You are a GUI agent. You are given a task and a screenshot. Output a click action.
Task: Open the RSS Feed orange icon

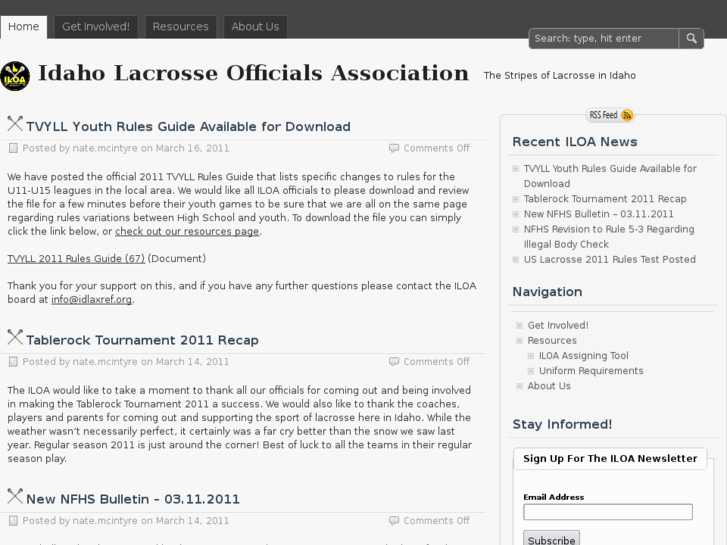click(x=626, y=115)
